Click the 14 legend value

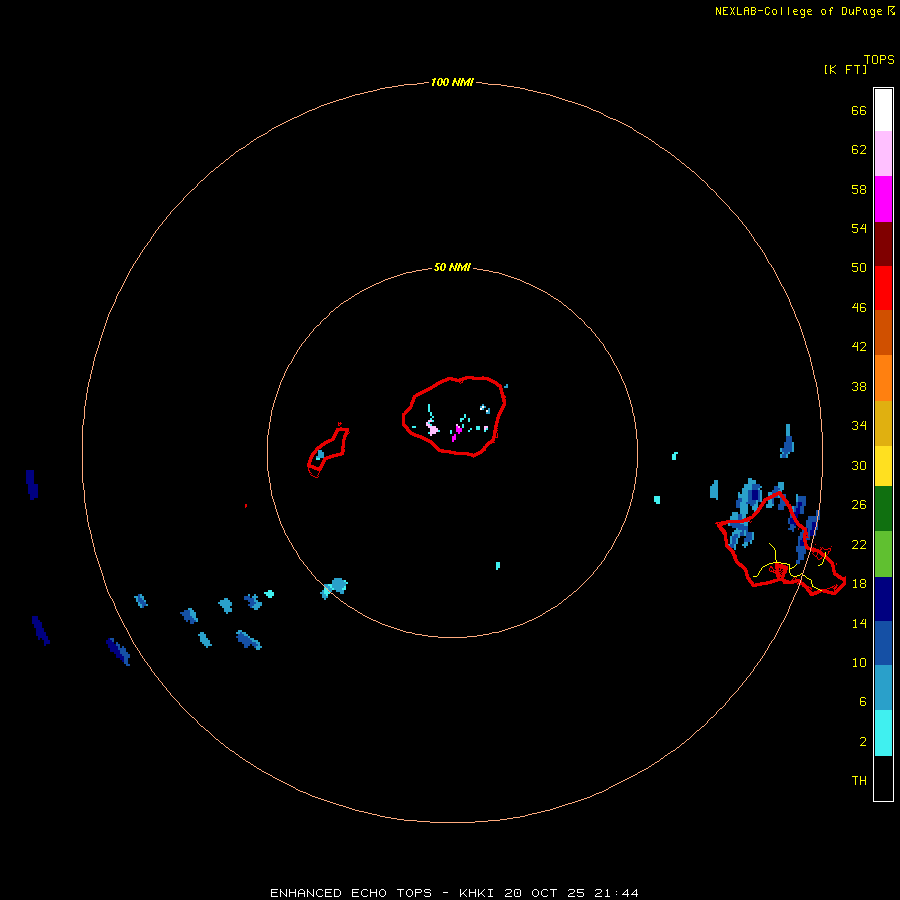pos(859,623)
